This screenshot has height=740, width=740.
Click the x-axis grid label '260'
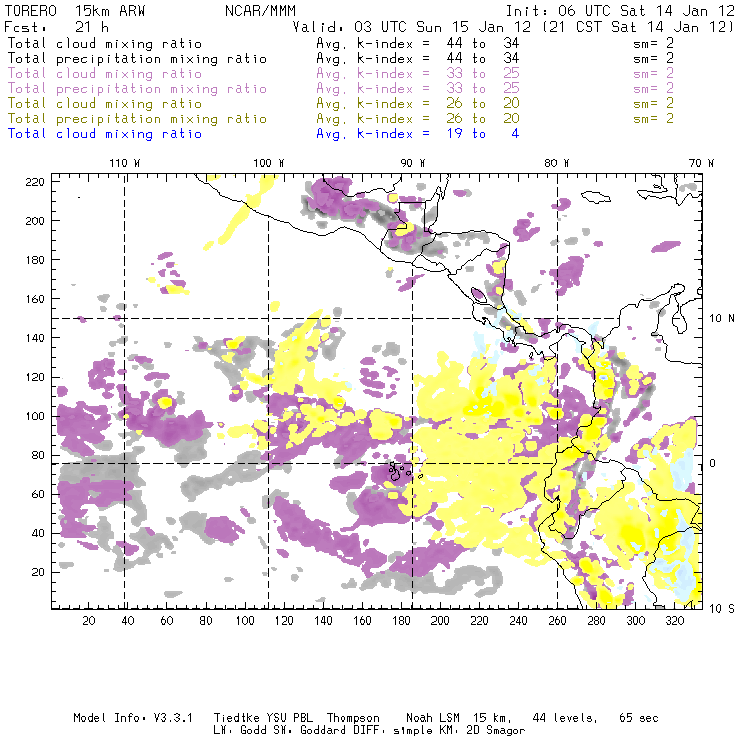point(557,621)
